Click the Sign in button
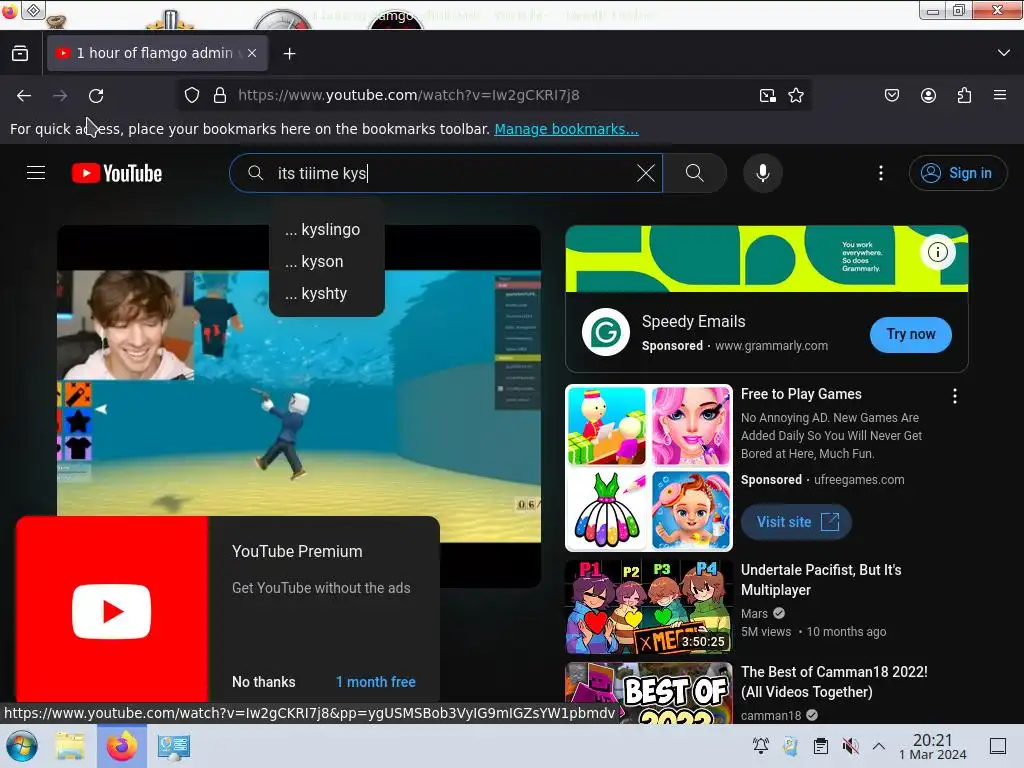The image size is (1024, 768). (x=957, y=173)
